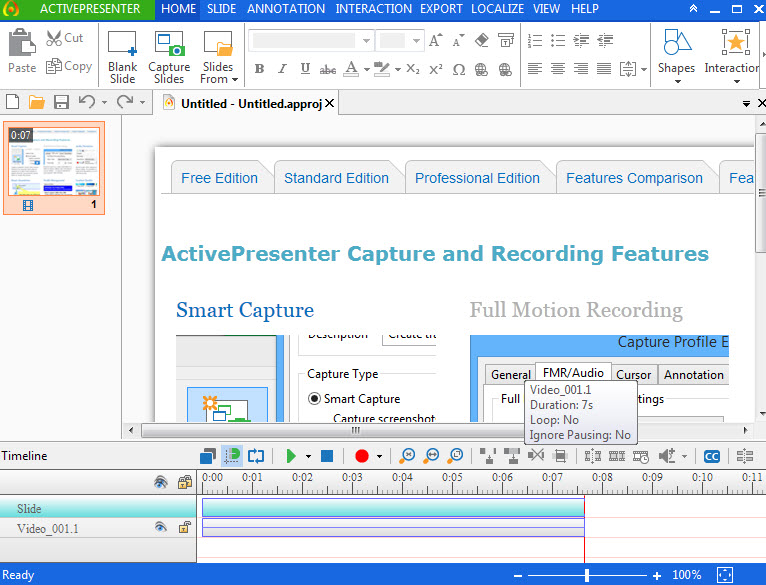Toggle closed captions CC button
766x585 pixels.
point(712,456)
